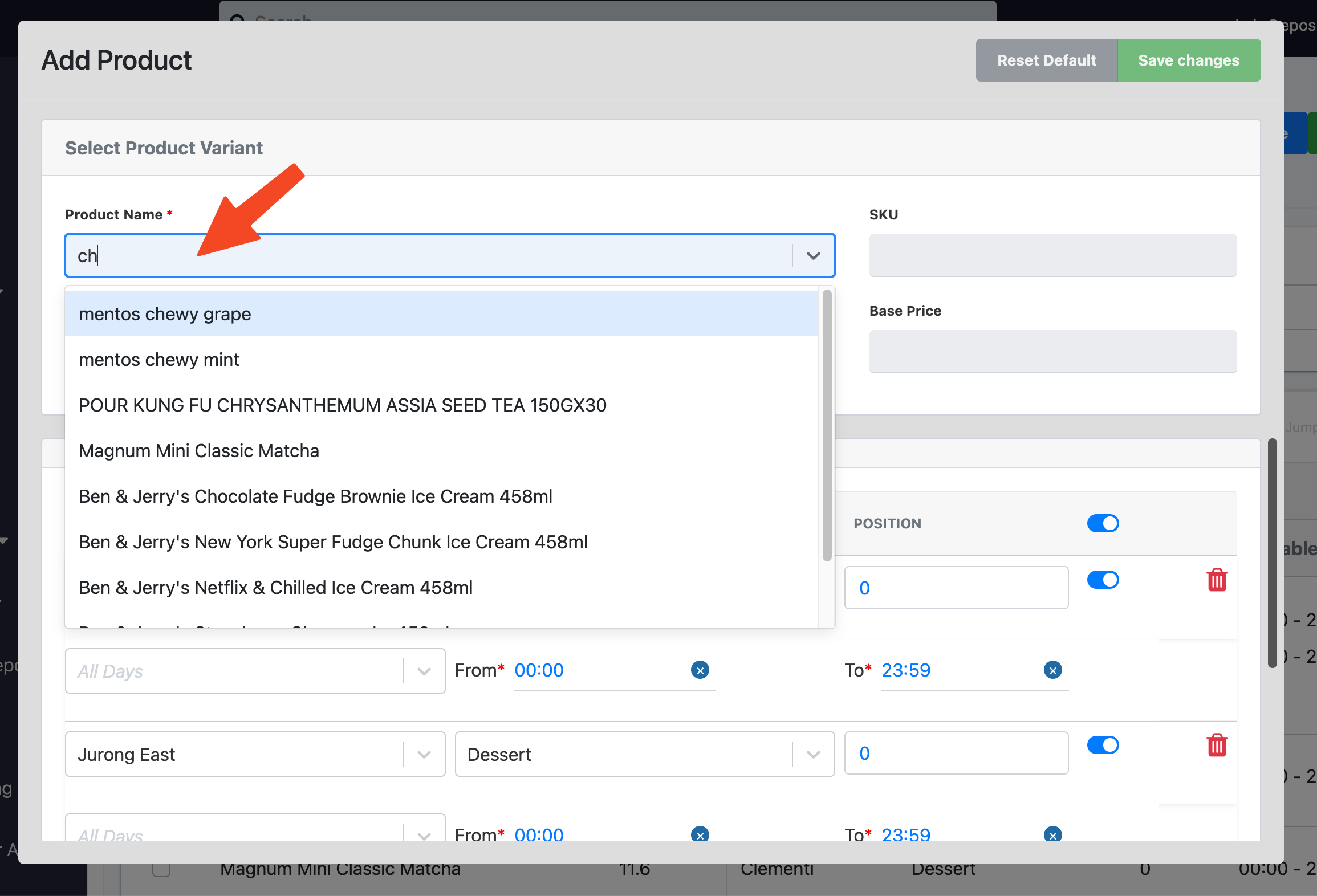The image size is (1317, 896).
Task: Choose Ben & Jerry's Netflix & Chilled option
Action: (x=442, y=588)
